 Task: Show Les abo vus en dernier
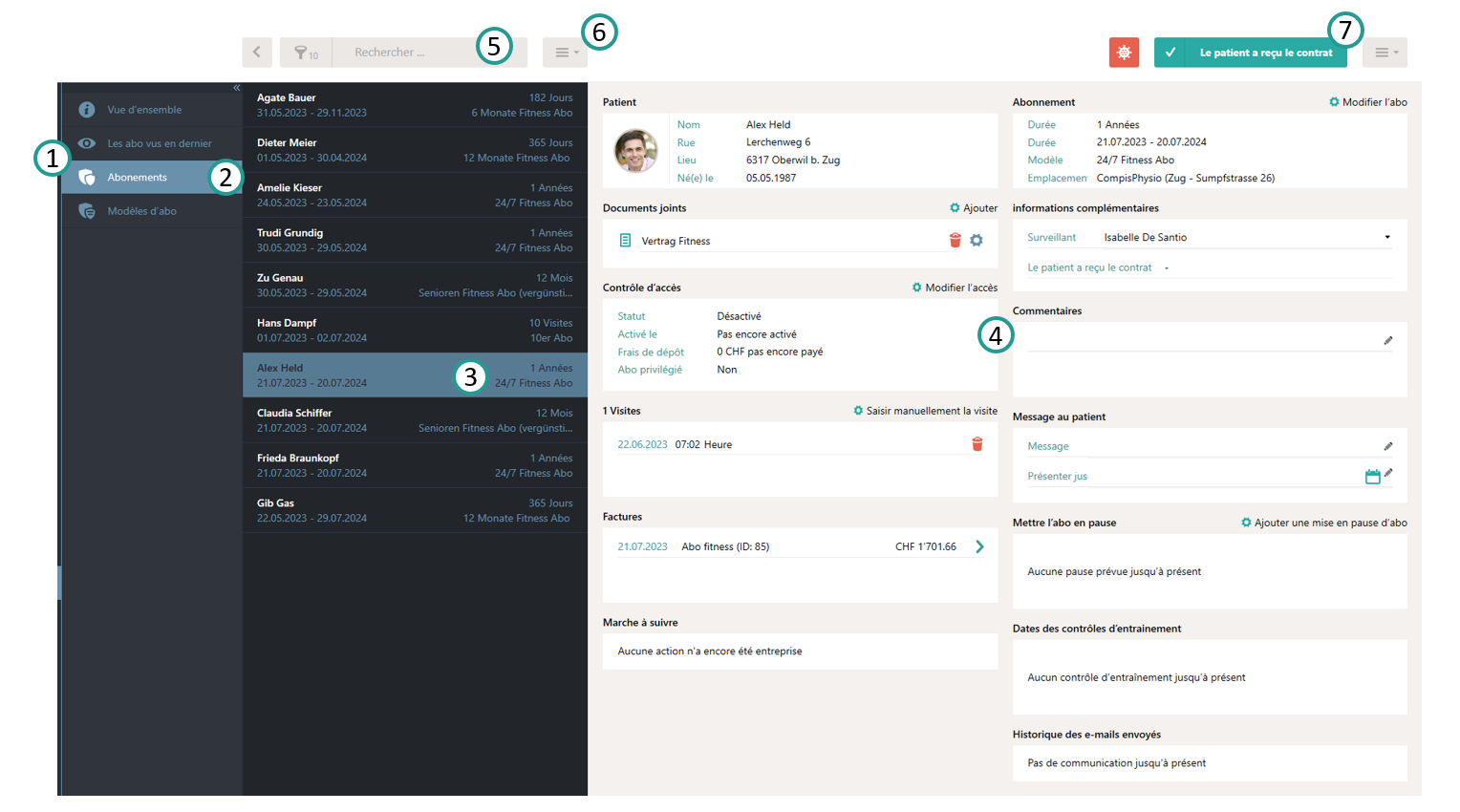click(159, 143)
